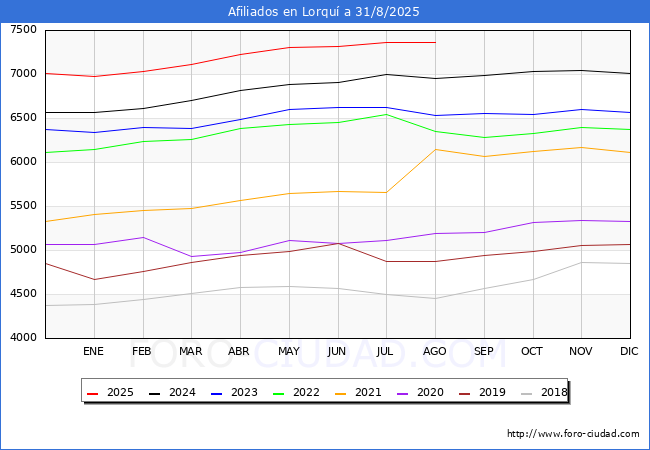Viewport: 650px width, 450px height.
Task: Click the JUL month axis label
Action: [385, 351]
